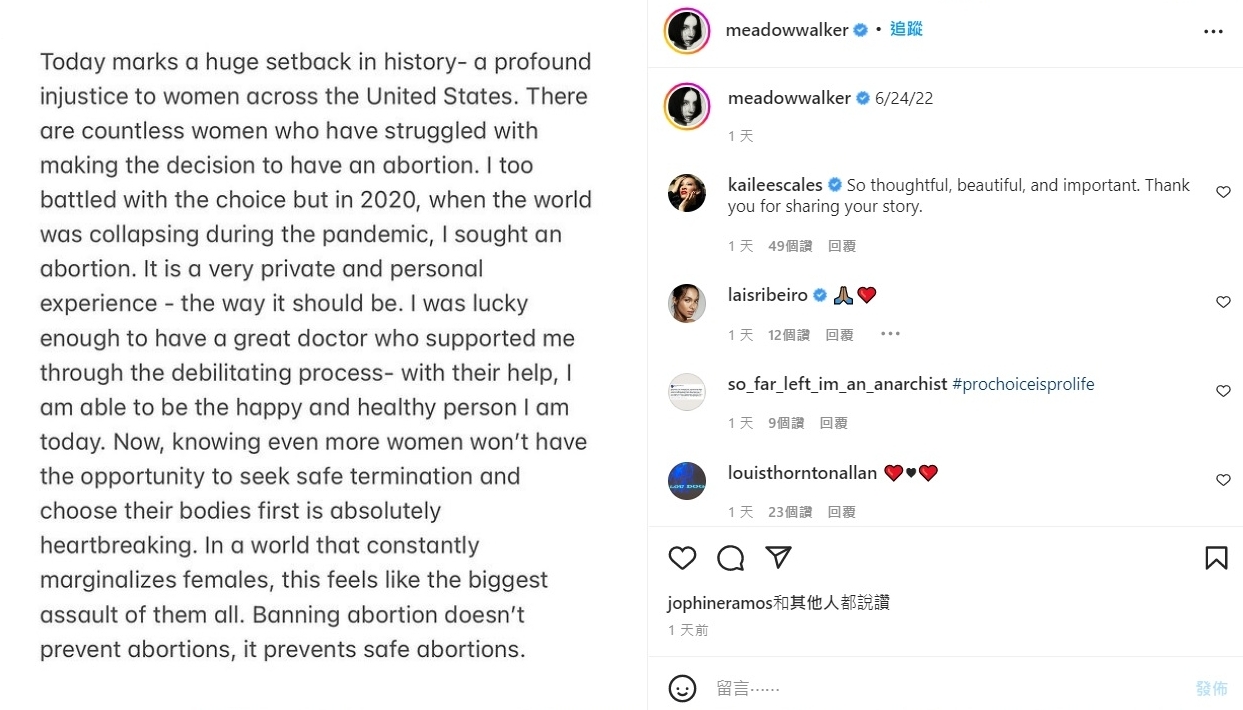Click the jophineramos username in likes
Viewport: 1243px width, 710px height.
720,603
